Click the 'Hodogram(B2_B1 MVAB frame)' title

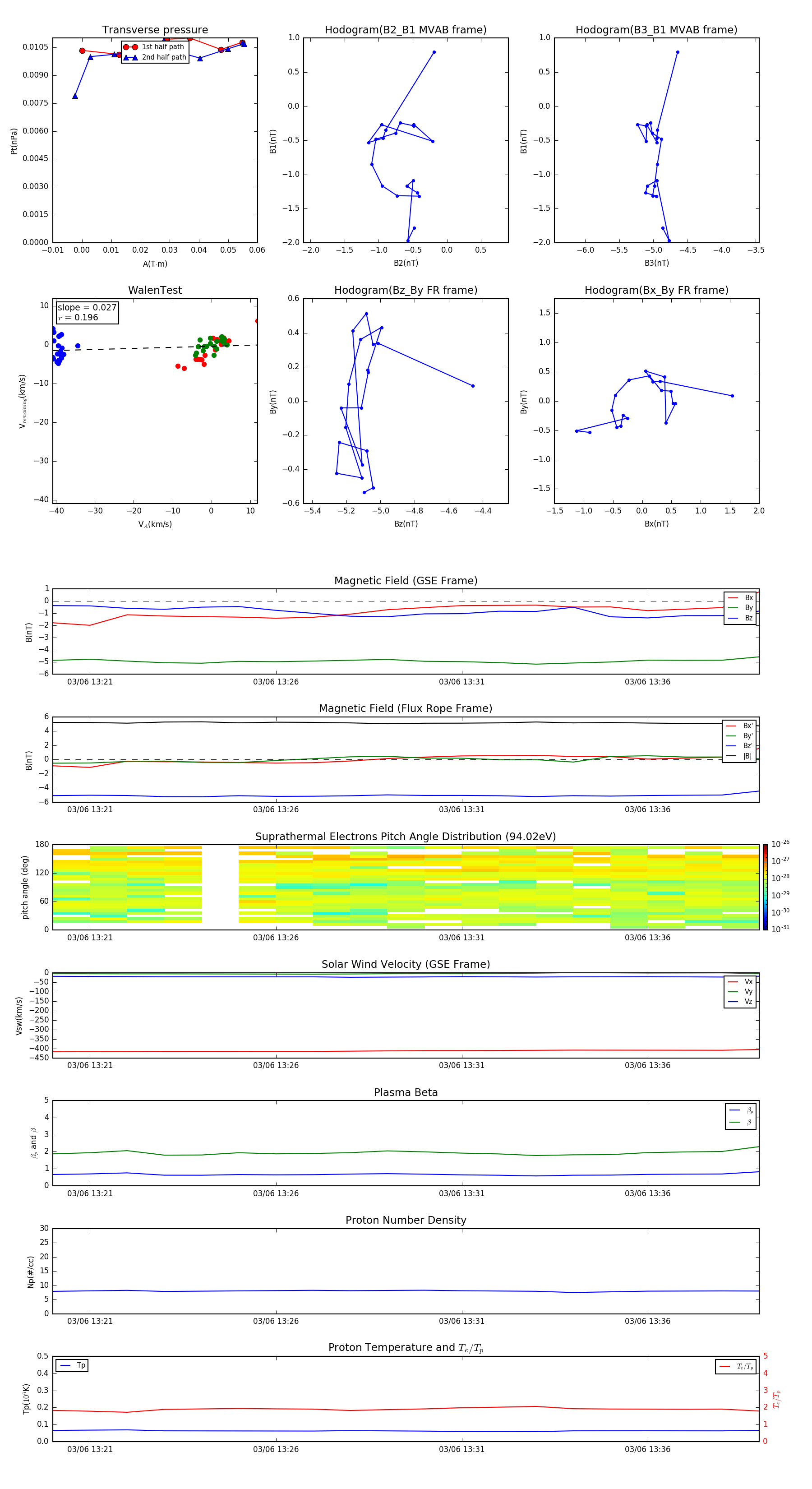[x=406, y=29]
